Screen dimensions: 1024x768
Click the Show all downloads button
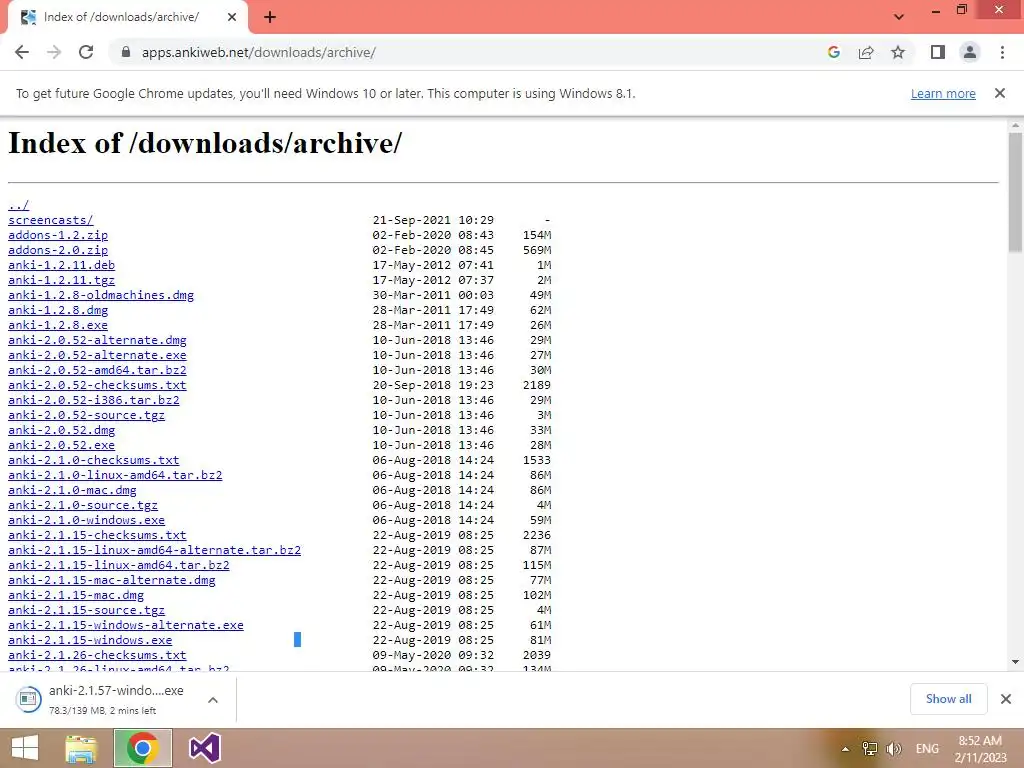click(948, 699)
